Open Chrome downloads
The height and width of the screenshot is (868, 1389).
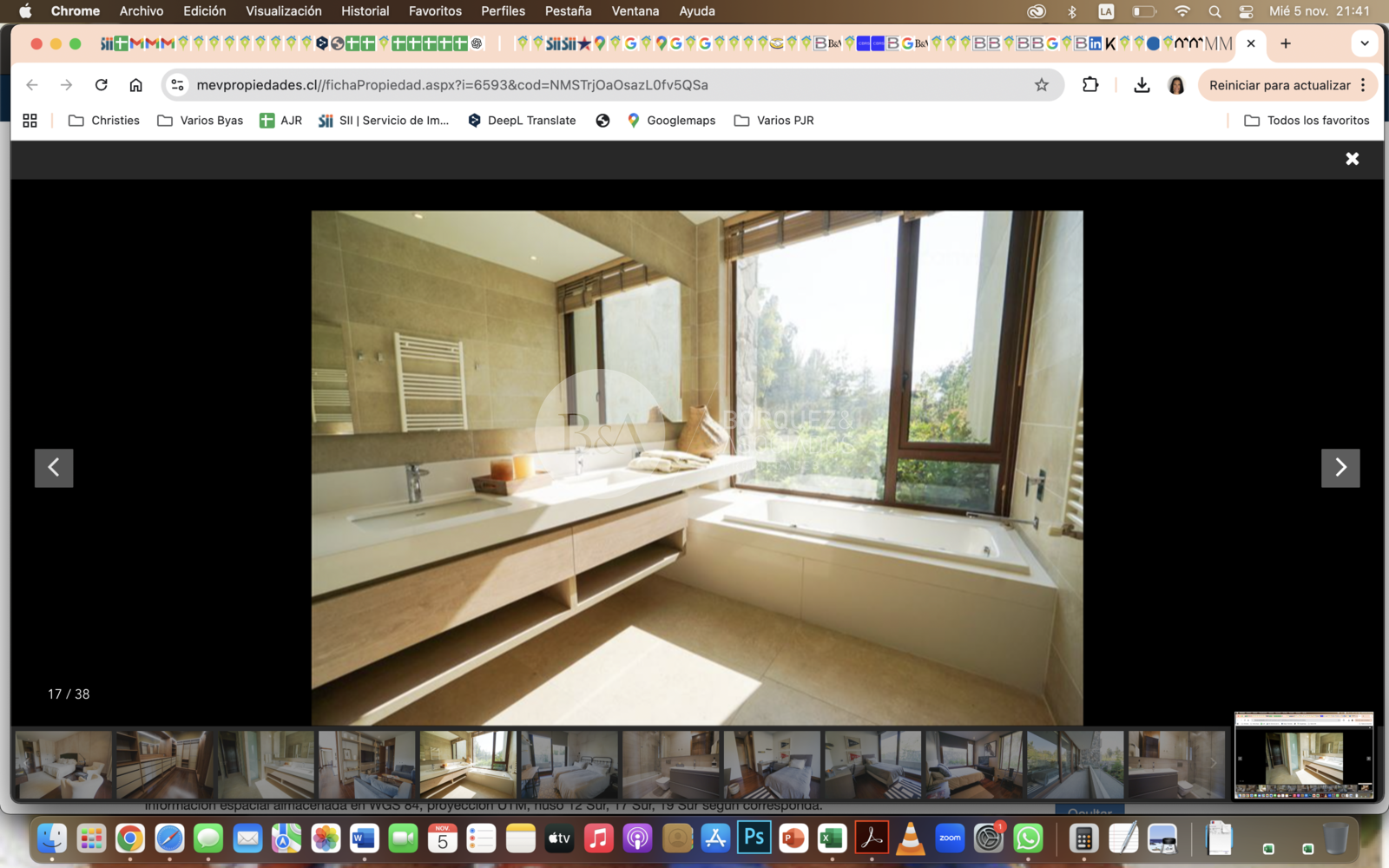coord(1142,85)
